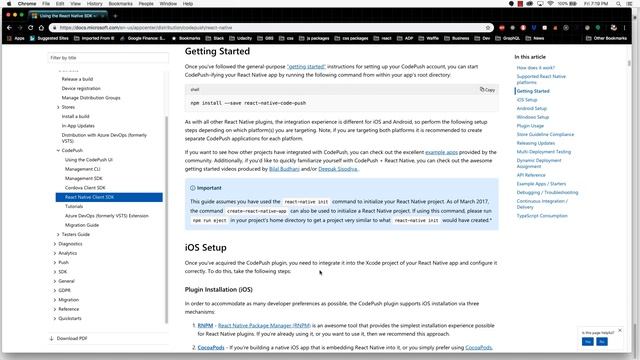Answer No to page helpful prompt

tap(602, 342)
